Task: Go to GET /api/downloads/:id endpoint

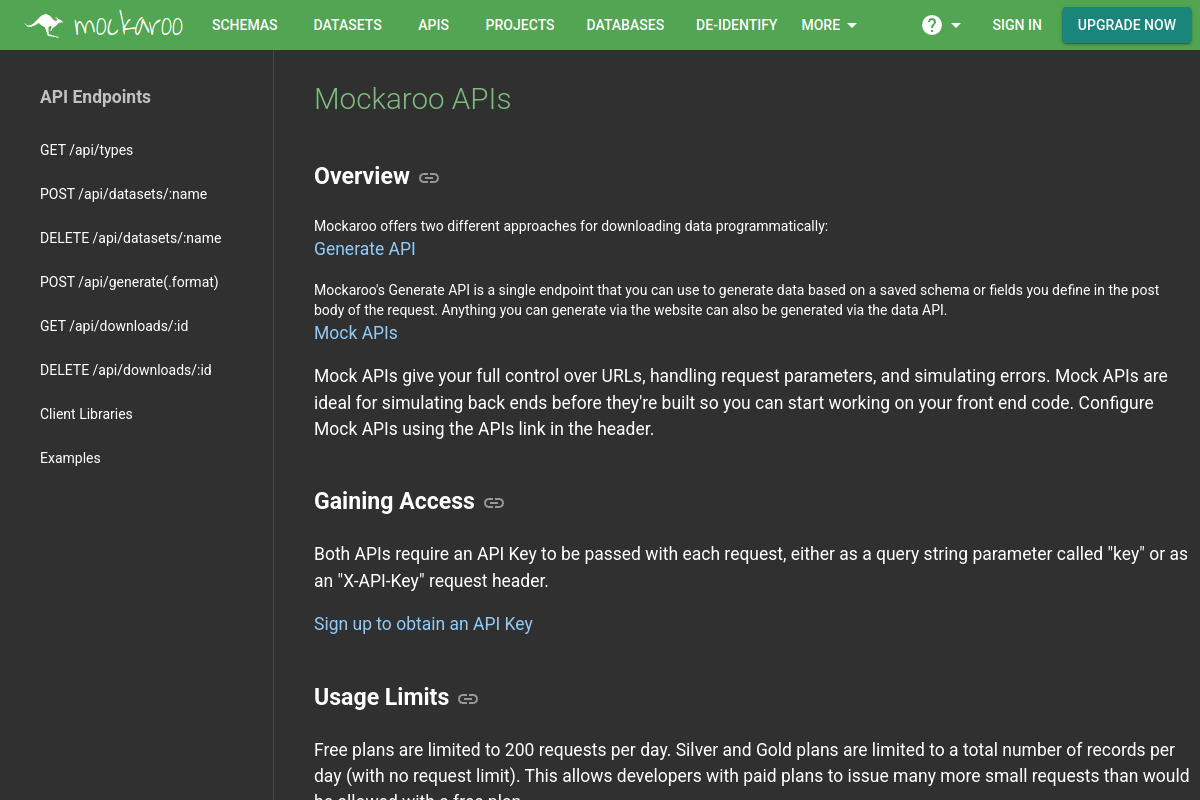Action: tap(114, 326)
